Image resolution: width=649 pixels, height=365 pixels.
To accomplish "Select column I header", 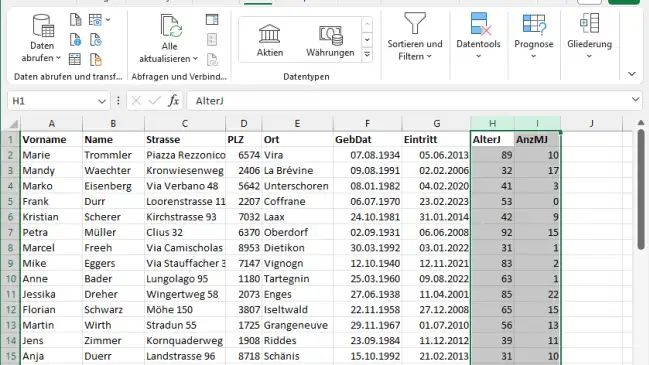I will click(538, 123).
